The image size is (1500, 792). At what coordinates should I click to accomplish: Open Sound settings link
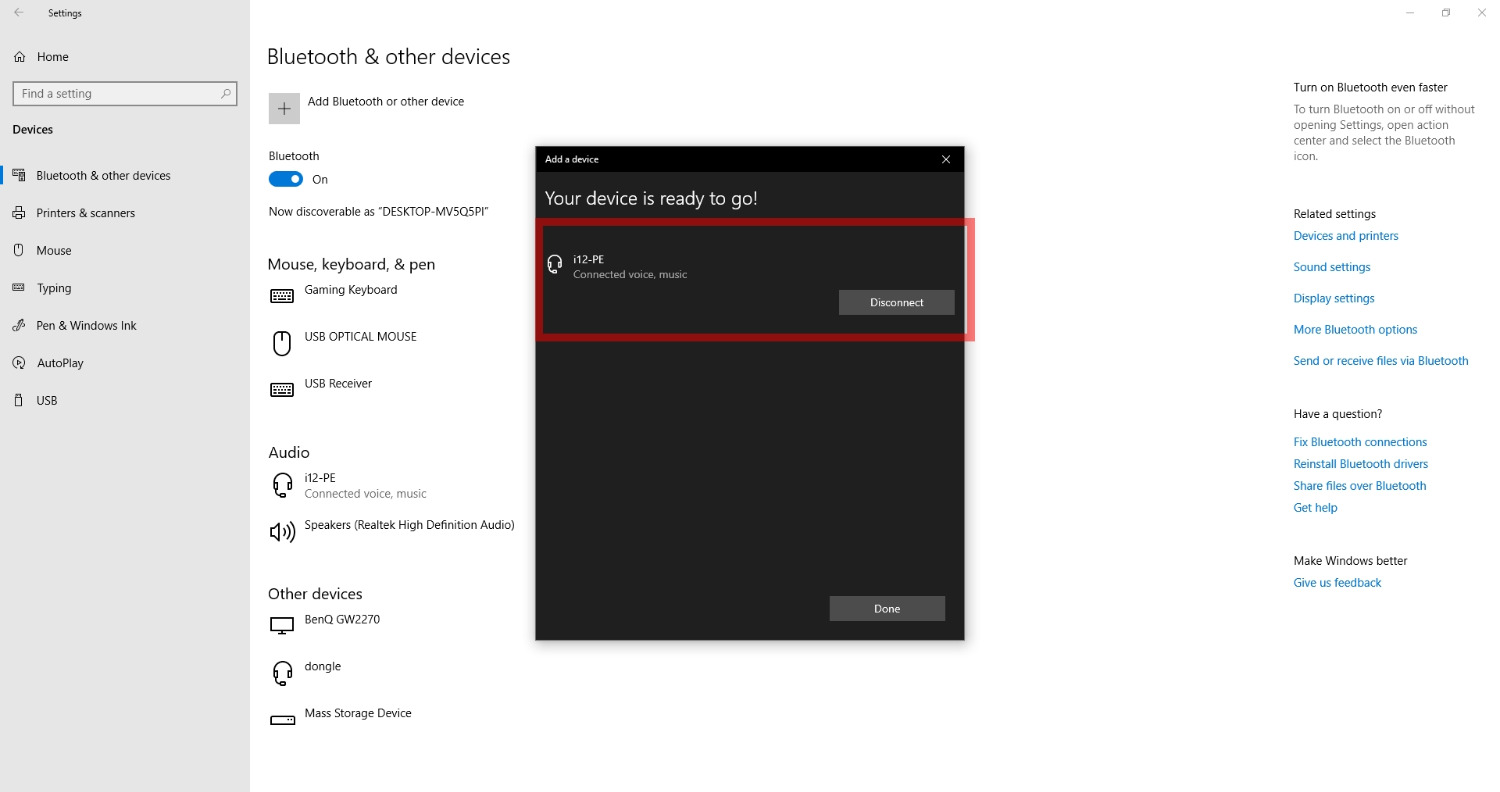(x=1331, y=266)
